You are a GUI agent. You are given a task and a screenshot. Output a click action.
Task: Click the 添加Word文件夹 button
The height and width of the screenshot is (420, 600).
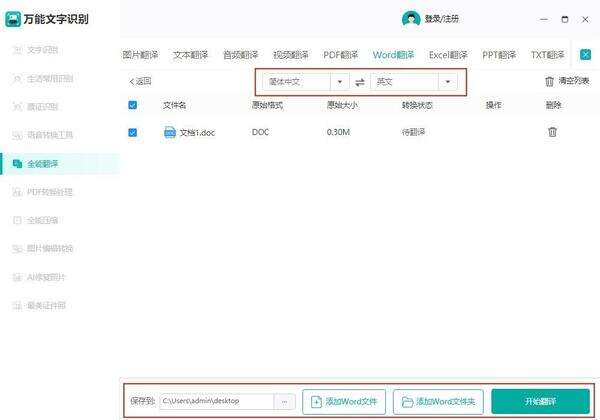pos(438,402)
